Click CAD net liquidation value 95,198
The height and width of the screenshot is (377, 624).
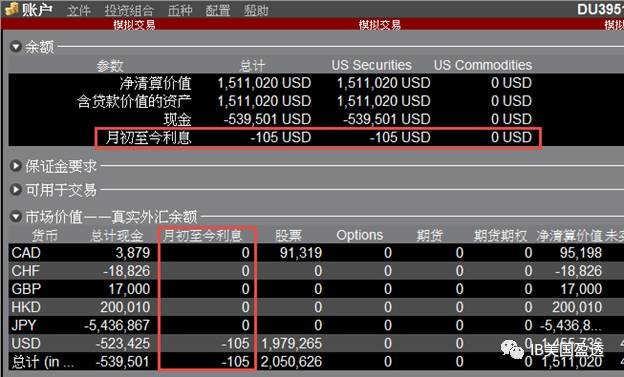(x=581, y=253)
